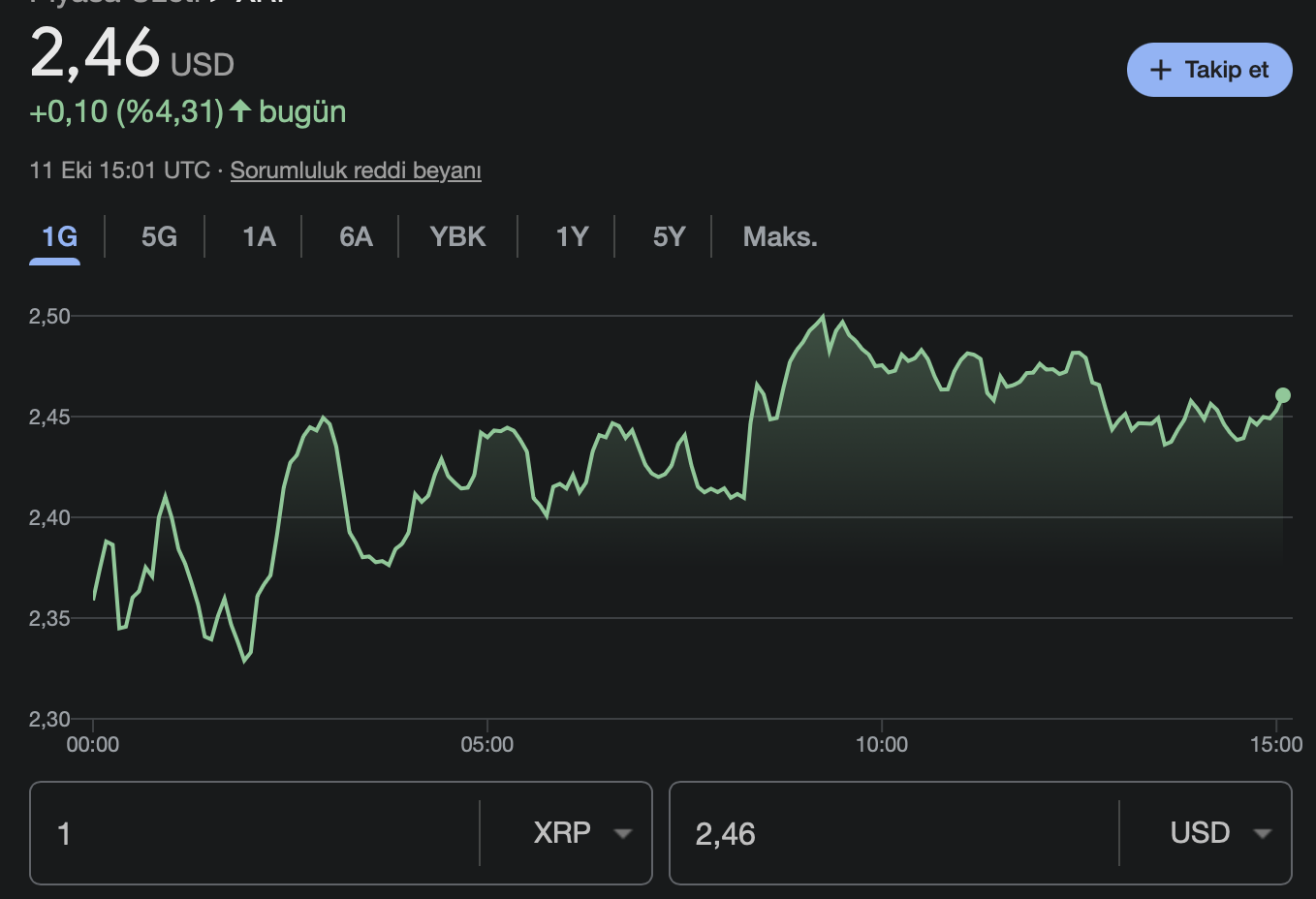Image resolution: width=1316 pixels, height=899 pixels.
Task: Focus the USD amount field showing 2,46
Action: pos(892,833)
